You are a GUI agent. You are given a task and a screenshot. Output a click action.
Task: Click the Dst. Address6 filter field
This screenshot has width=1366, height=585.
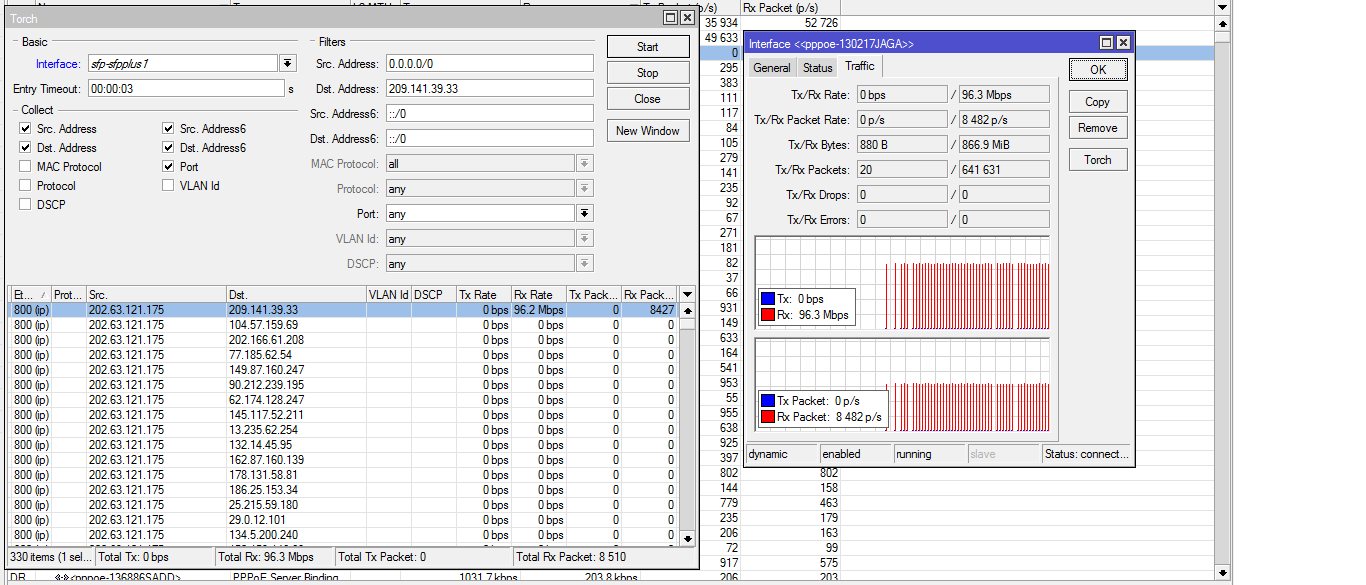[x=490, y=138]
